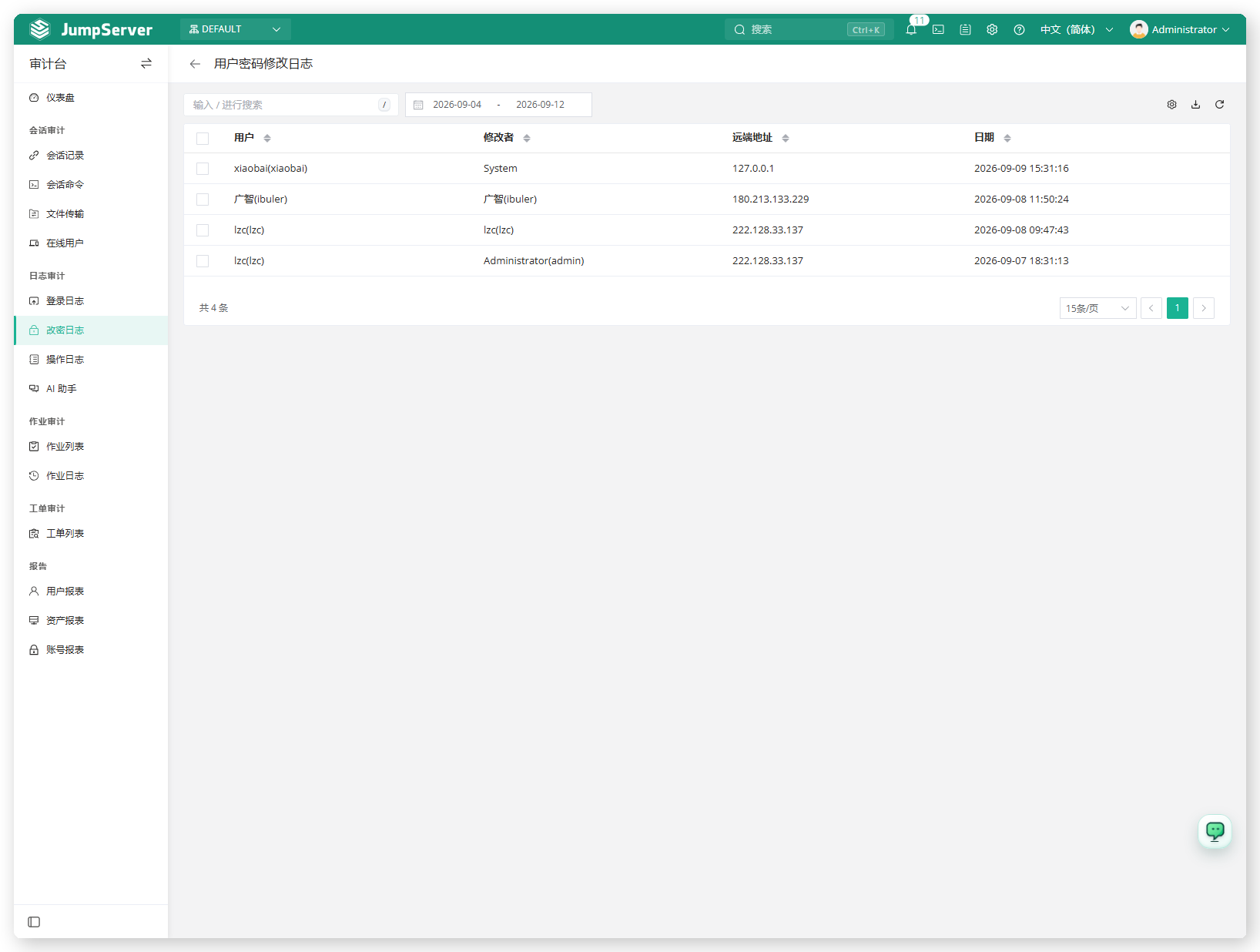Open 作业列表 in the sidebar
1260x952 pixels.
(91, 447)
